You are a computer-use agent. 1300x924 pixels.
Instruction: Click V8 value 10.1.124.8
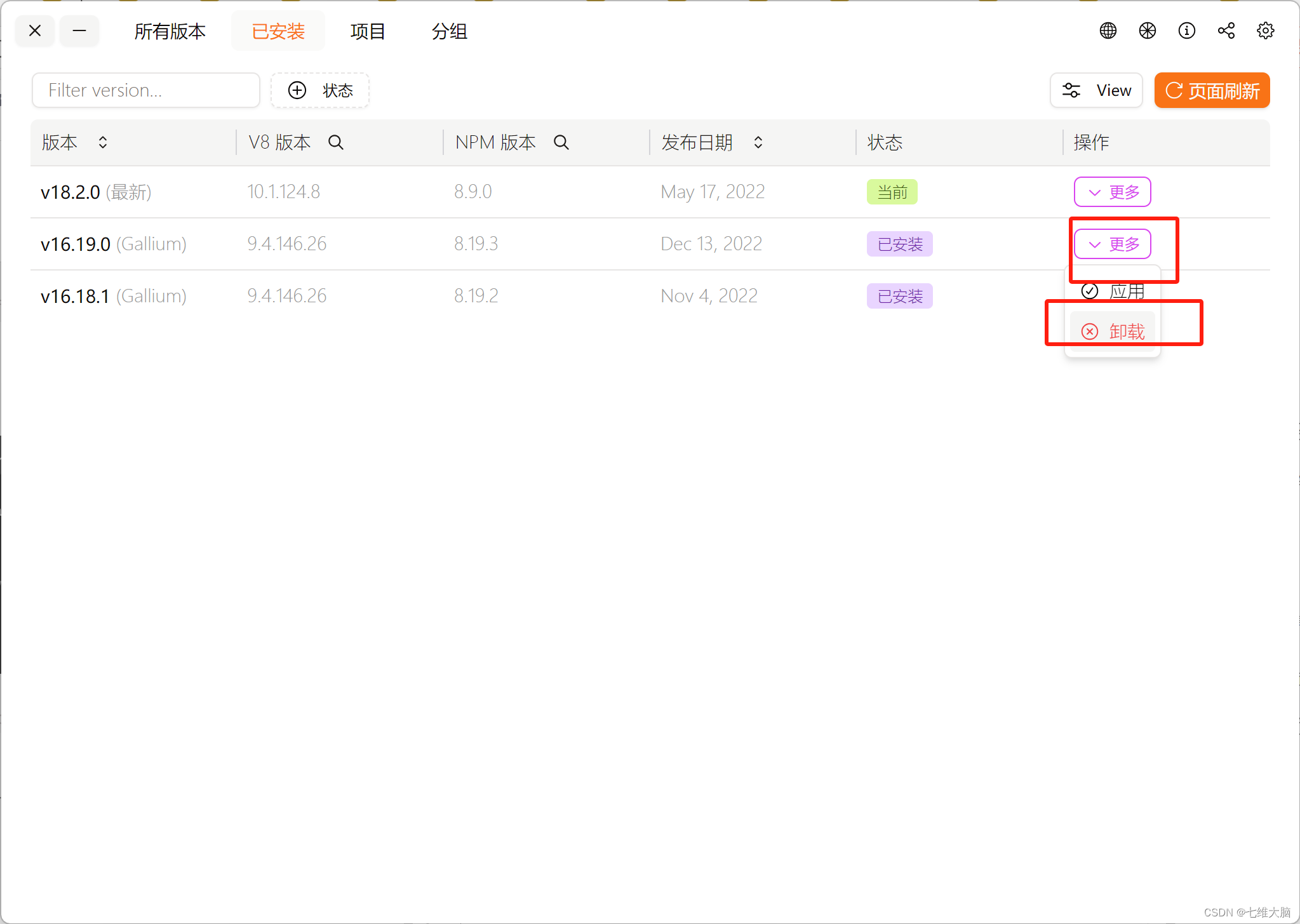pyautogui.click(x=283, y=192)
